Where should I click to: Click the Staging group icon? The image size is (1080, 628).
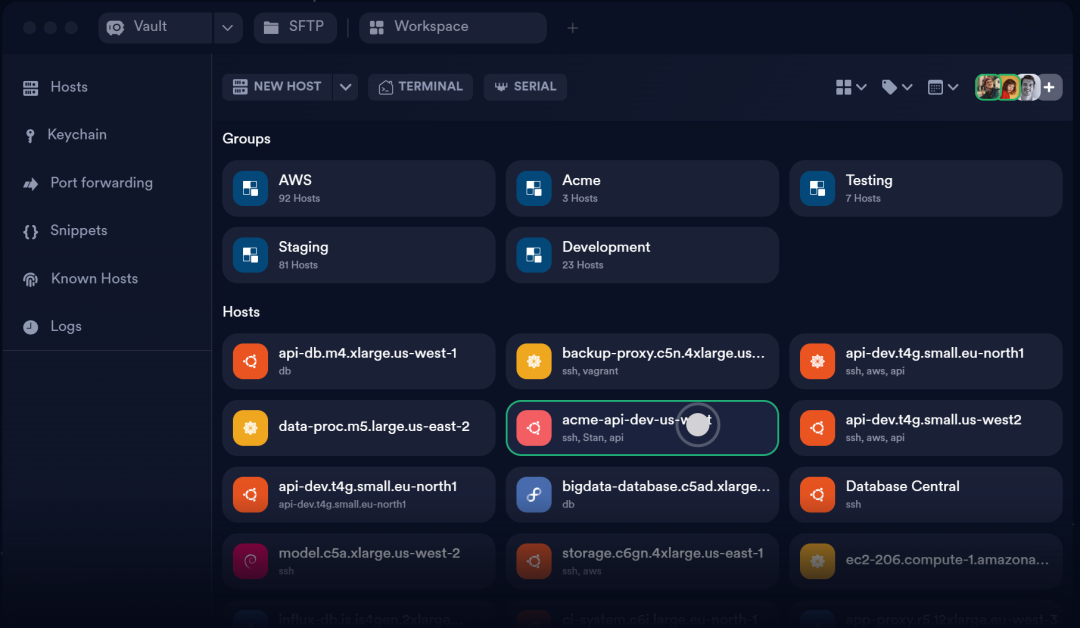coord(251,255)
